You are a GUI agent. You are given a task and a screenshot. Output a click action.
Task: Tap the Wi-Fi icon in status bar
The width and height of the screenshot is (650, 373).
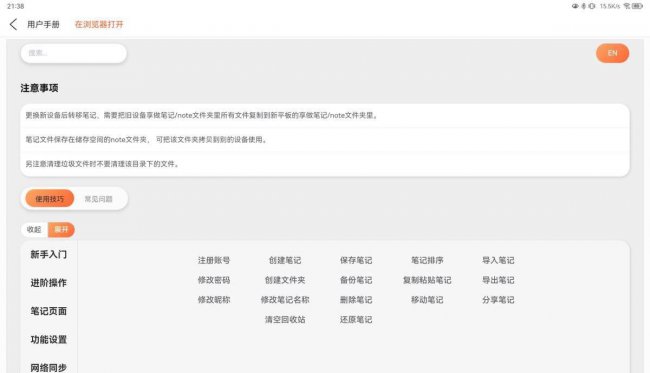(627, 6)
